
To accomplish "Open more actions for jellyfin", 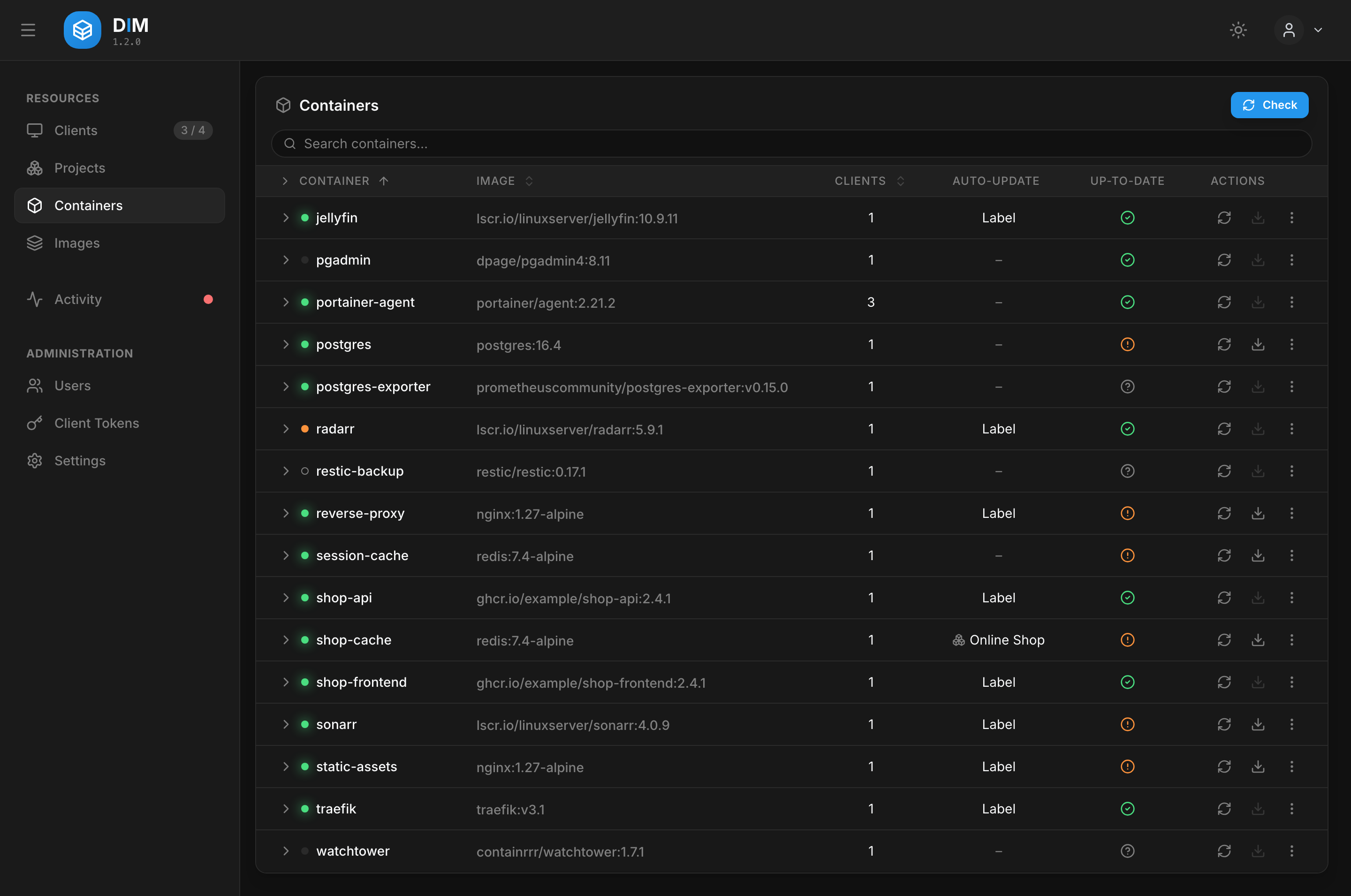I will coord(1291,218).
